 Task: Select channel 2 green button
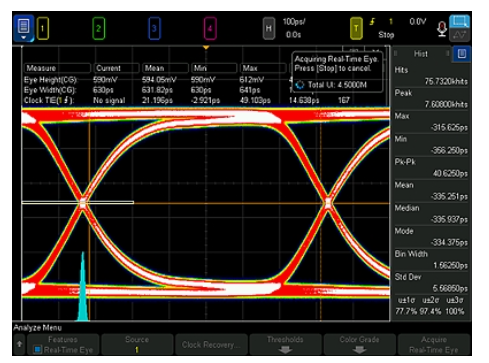coord(98,29)
